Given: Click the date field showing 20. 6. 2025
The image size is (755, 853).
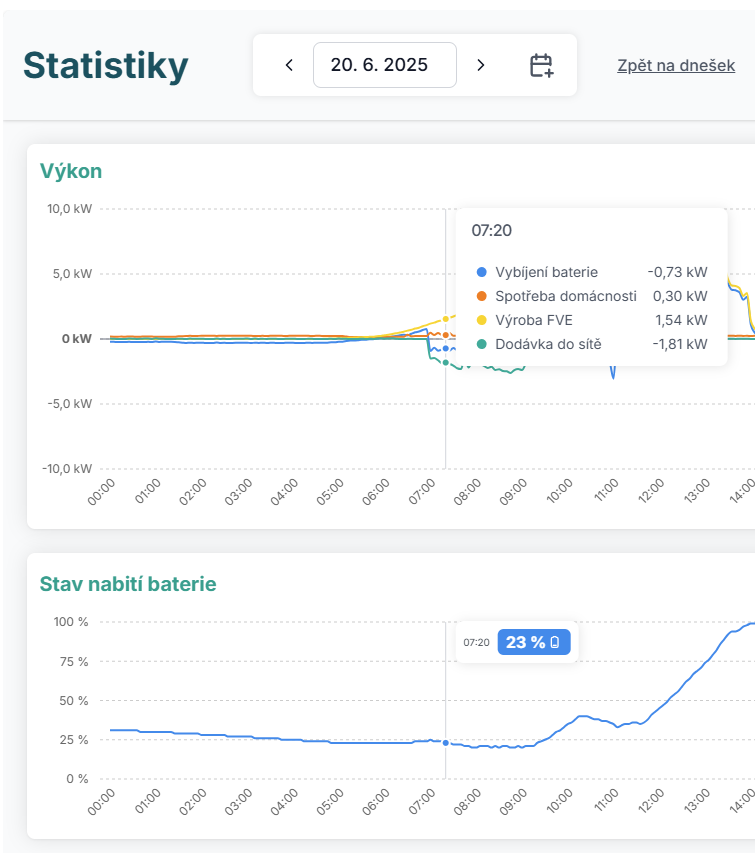Looking at the screenshot, I should [385, 65].
